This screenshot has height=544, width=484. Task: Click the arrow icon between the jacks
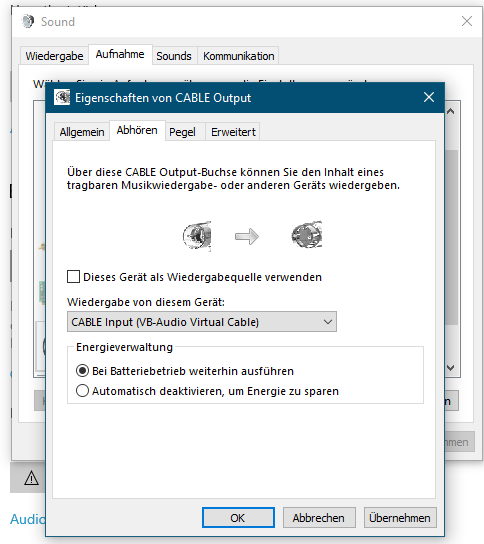pos(247,237)
